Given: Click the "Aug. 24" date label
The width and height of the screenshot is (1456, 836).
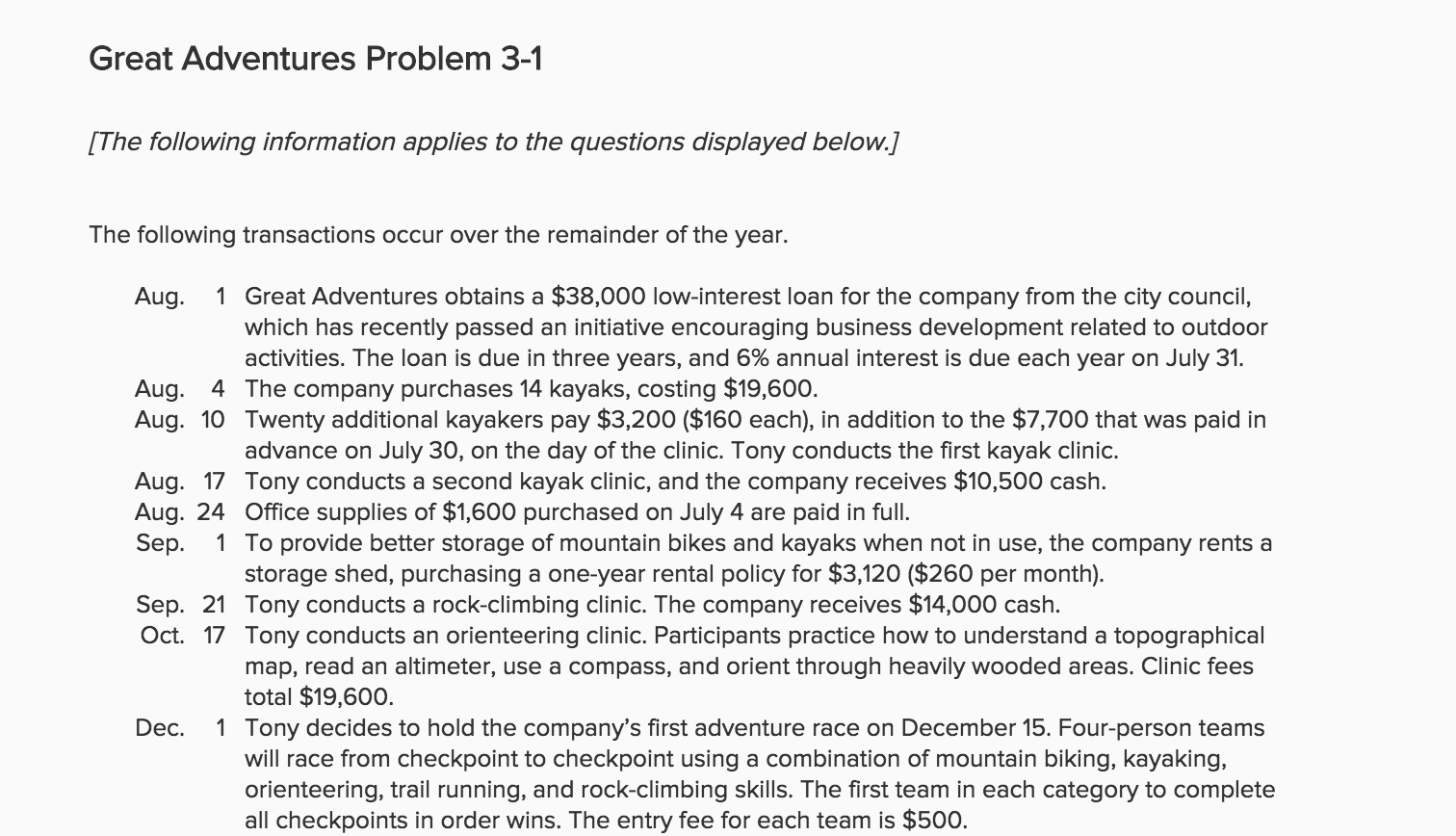Looking at the screenshot, I should coord(180,512).
